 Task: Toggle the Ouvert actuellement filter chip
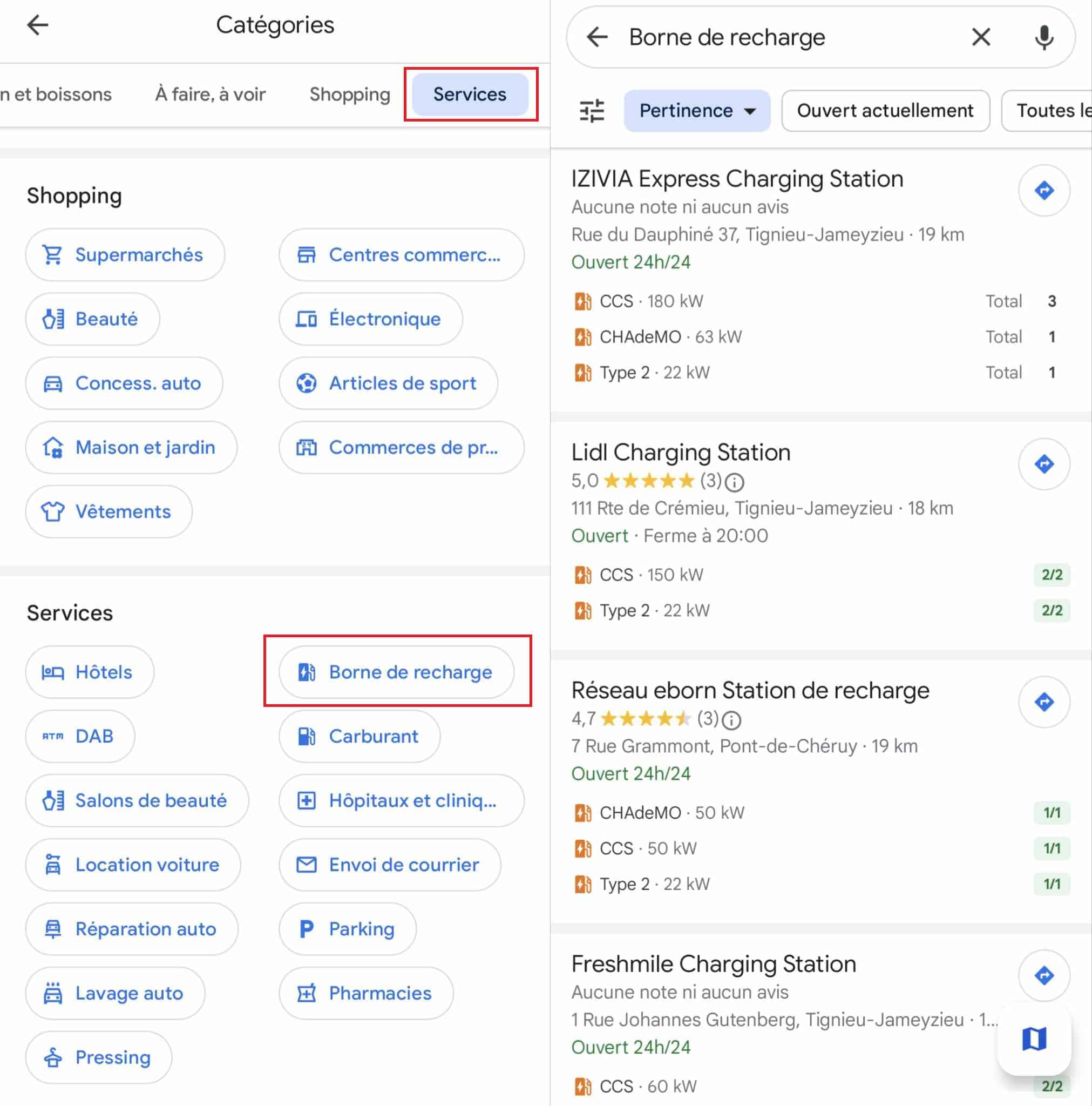[x=885, y=111]
